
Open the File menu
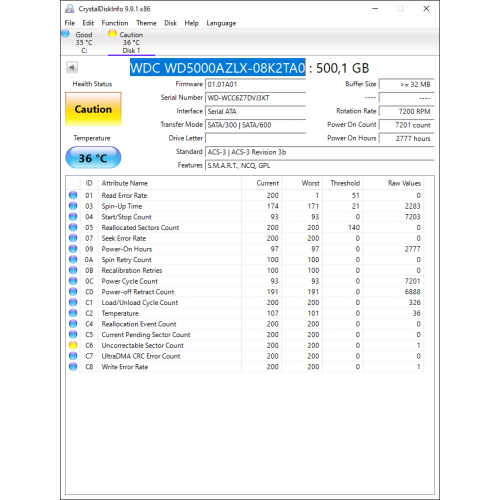point(70,23)
